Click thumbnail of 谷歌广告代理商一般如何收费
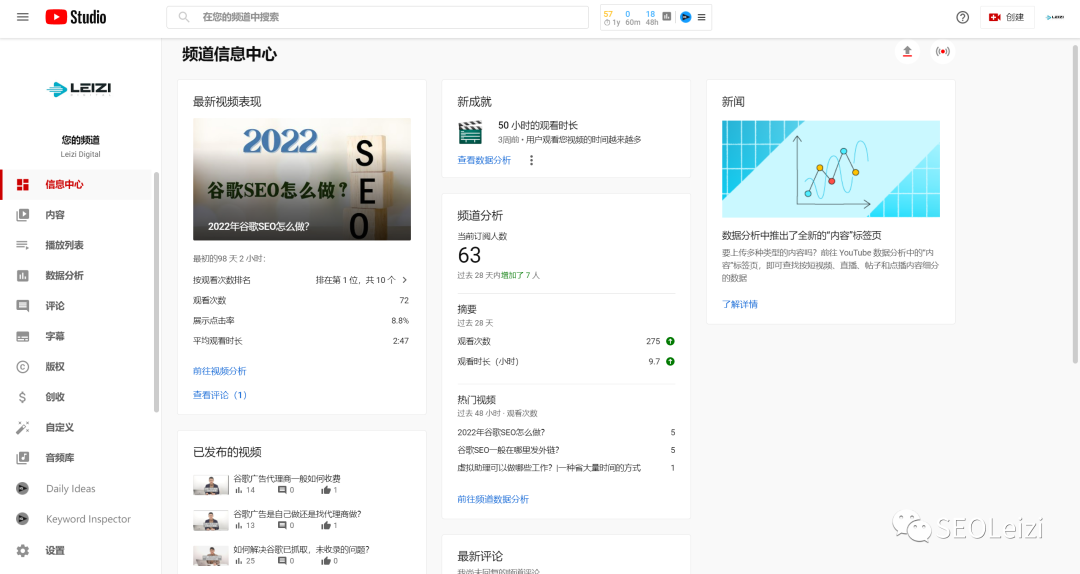Viewport: 1080px width, 574px height. (211, 485)
